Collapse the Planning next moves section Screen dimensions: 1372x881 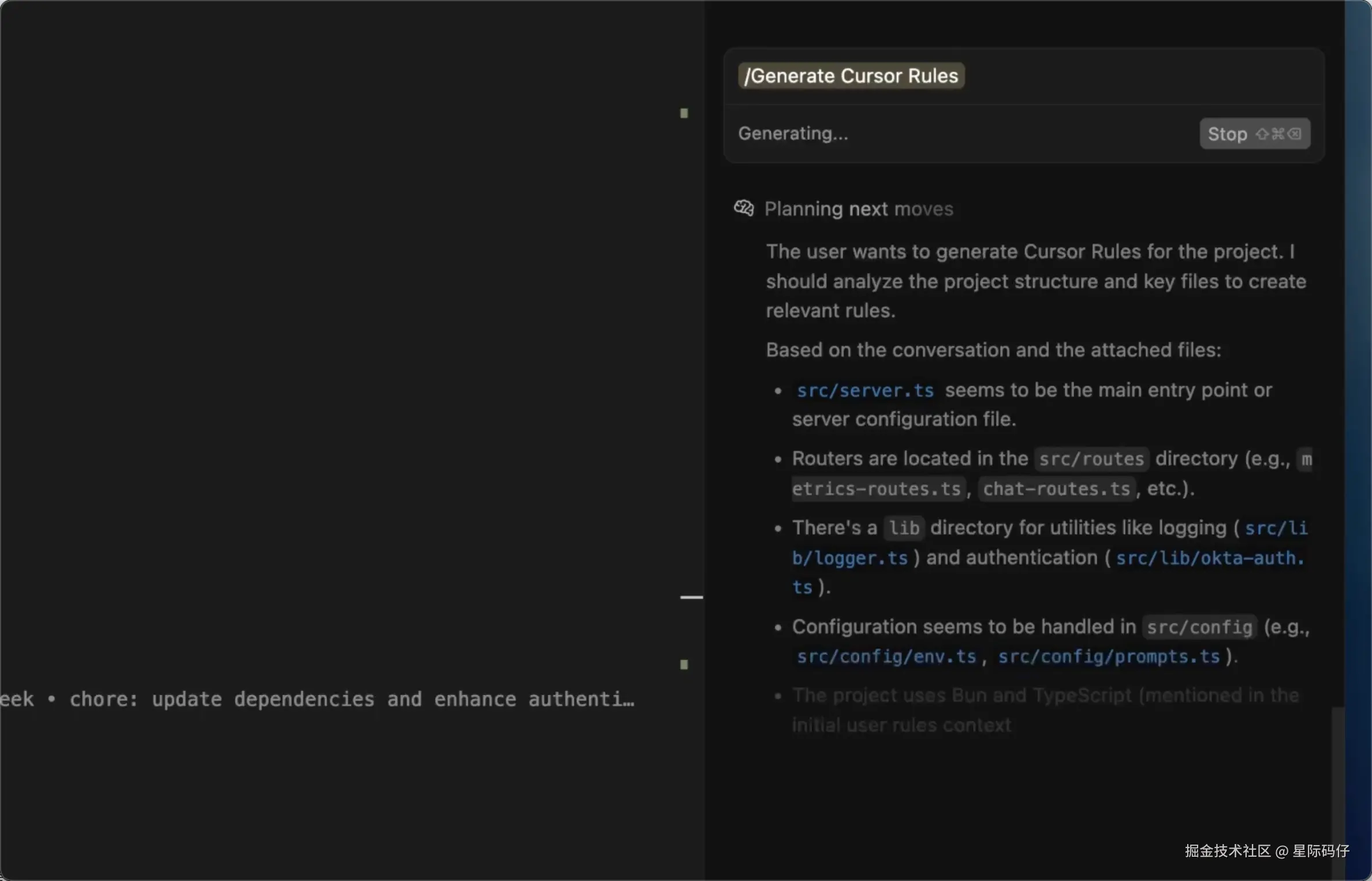[858, 209]
